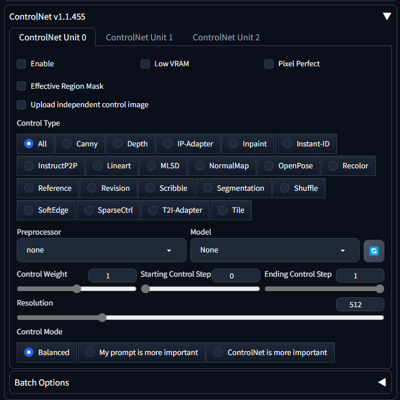Select the Scribble control type
The image size is (400, 400).
point(166,188)
